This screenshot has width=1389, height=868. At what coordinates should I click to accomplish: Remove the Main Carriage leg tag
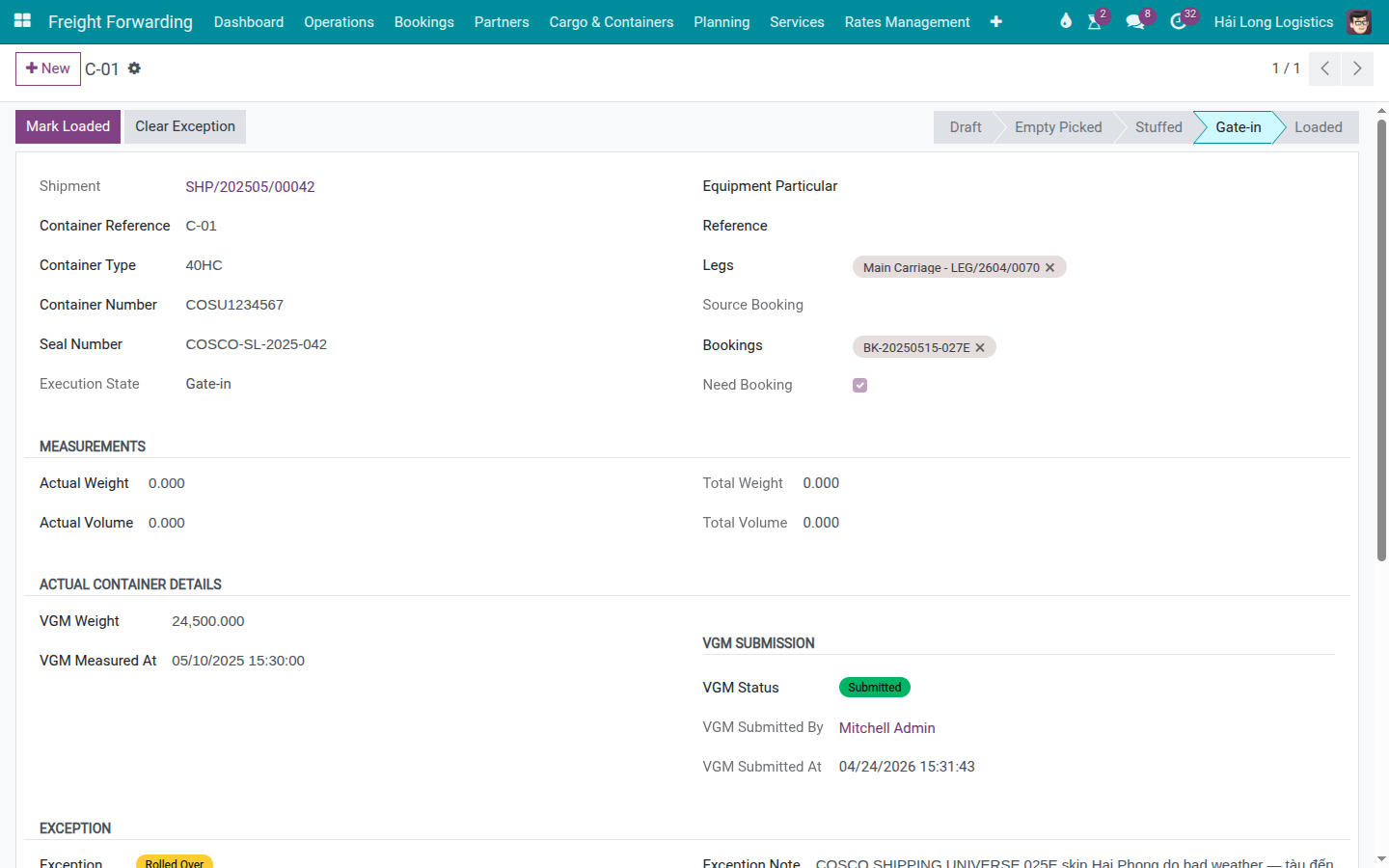(x=1050, y=267)
